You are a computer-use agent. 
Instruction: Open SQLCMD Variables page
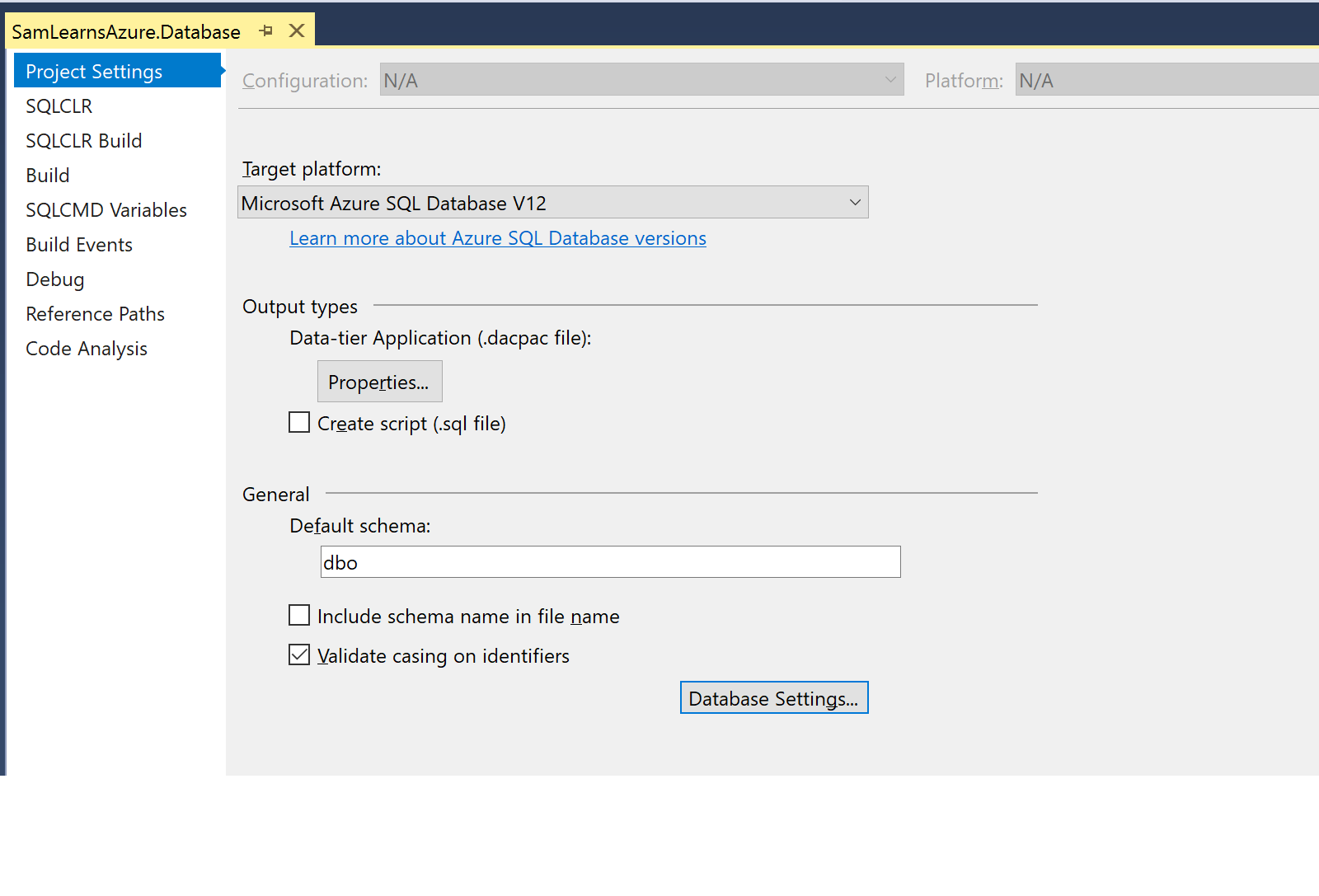(106, 210)
